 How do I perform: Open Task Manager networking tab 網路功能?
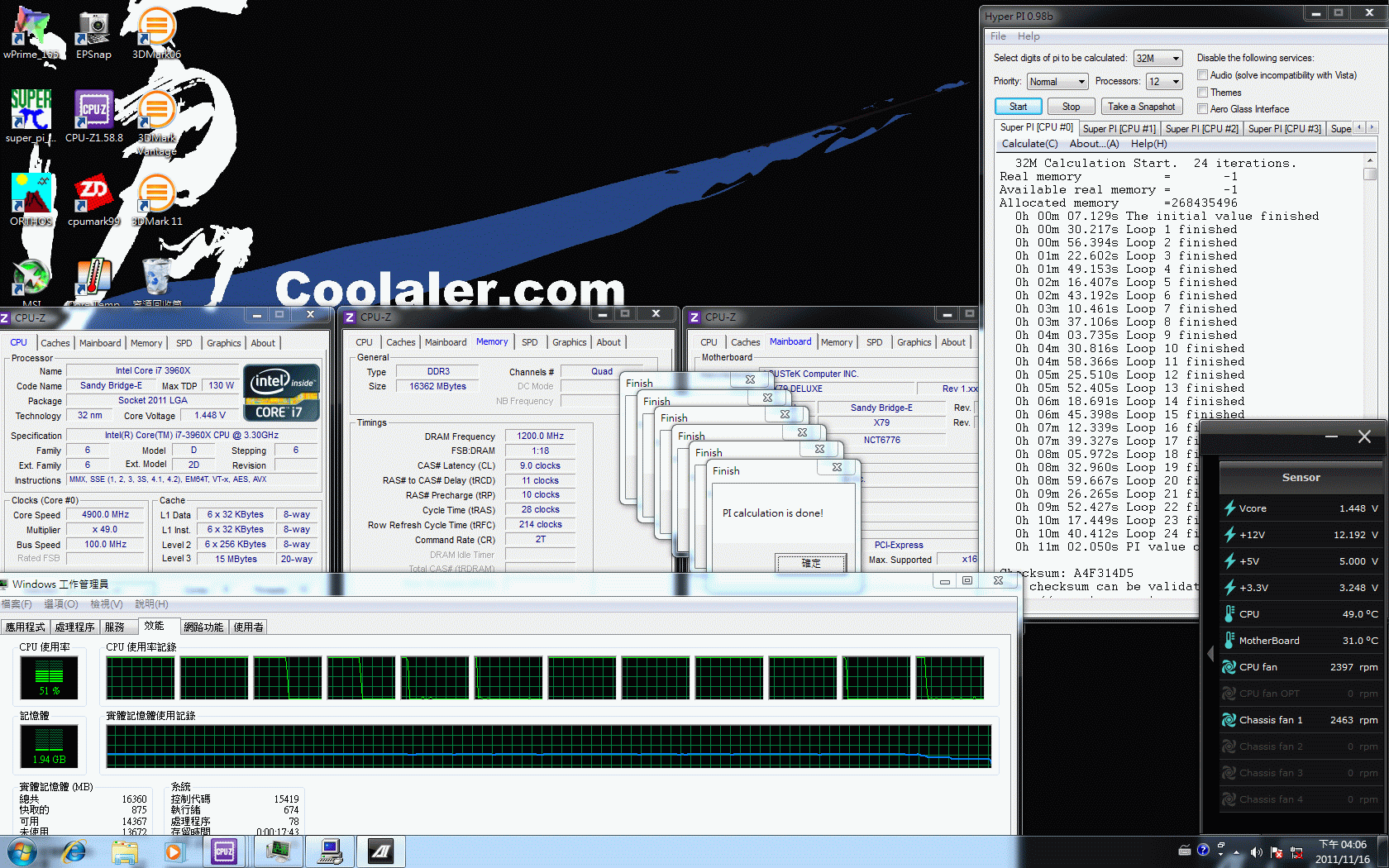tap(203, 627)
